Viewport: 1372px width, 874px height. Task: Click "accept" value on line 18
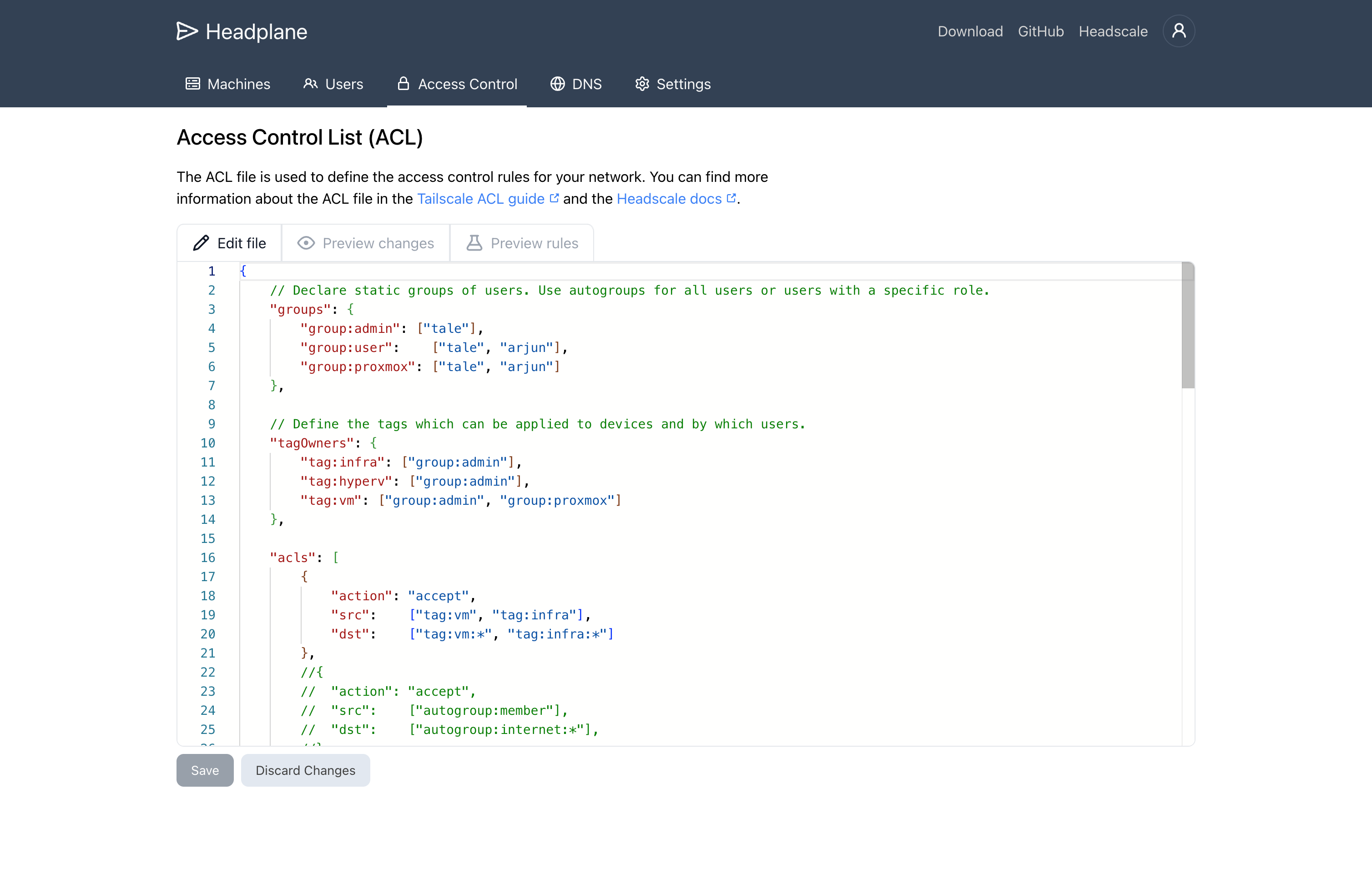pyautogui.click(x=438, y=596)
